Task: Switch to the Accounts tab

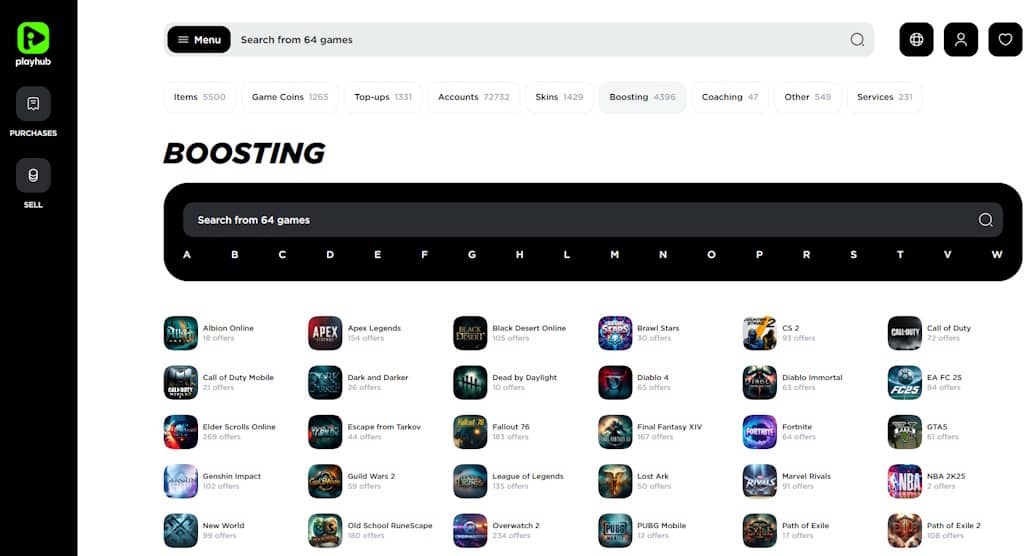Action: 473,97
